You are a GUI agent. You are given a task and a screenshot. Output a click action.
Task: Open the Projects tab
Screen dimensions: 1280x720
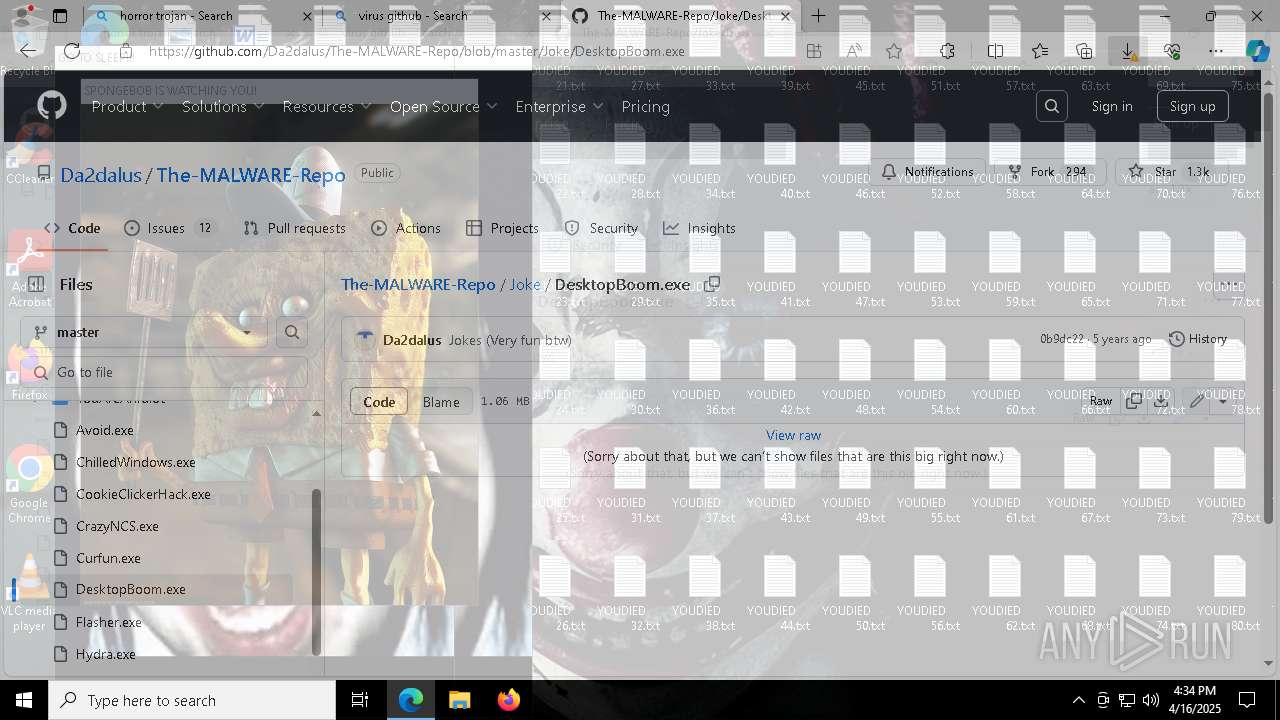(x=502, y=228)
